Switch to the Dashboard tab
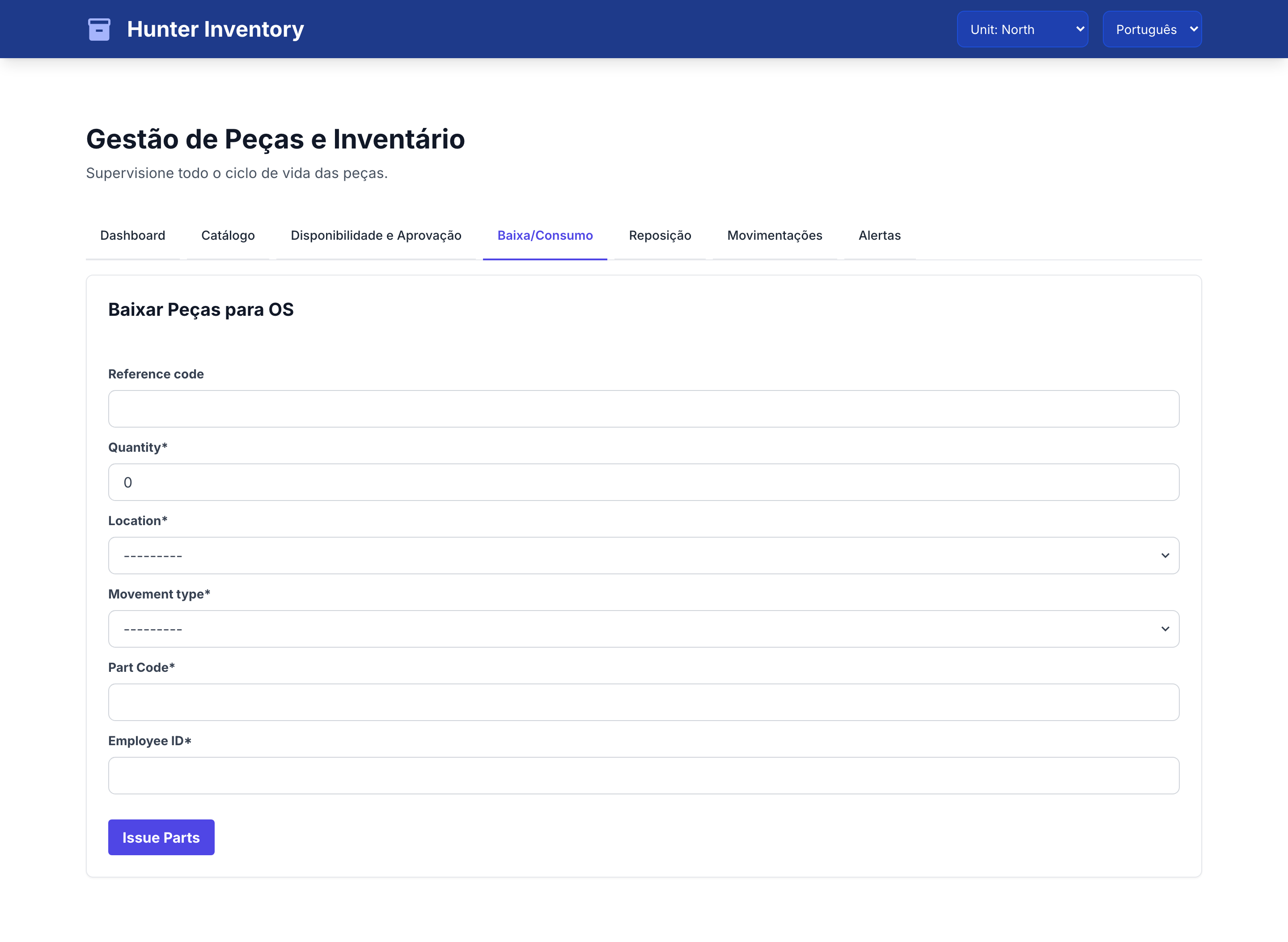The width and height of the screenshot is (1288, 942). pos(132,235)
